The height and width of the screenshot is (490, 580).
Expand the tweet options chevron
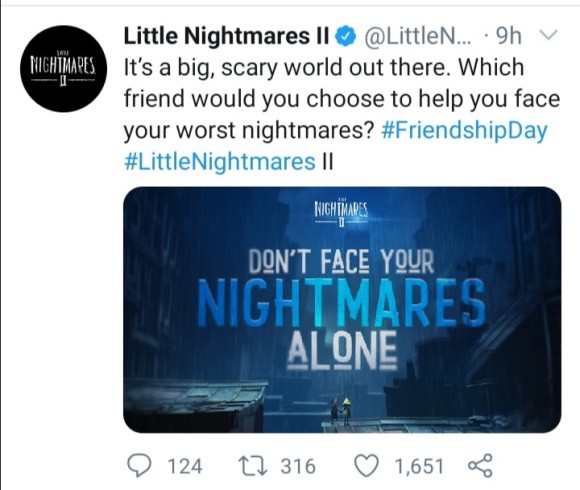pyautogui.click(x=548, y=35)
